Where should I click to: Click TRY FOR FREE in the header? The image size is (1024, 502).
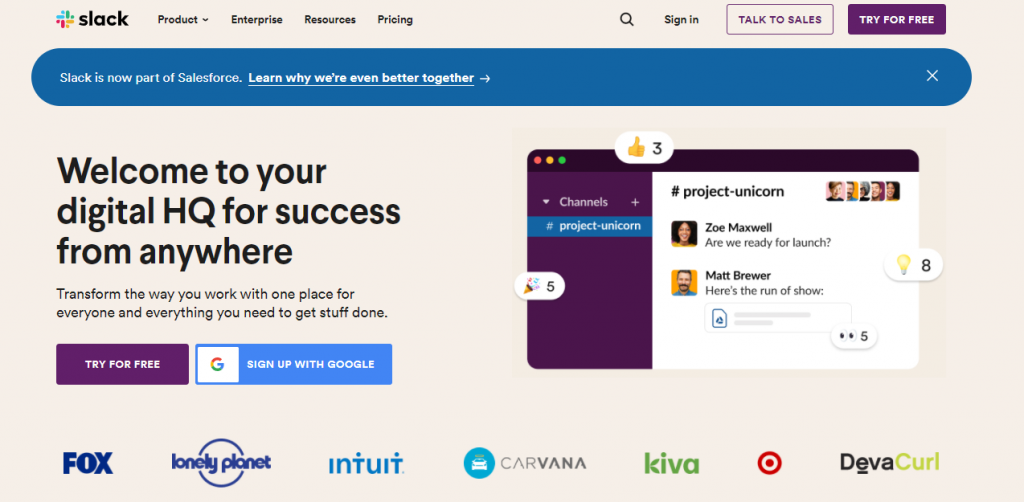pyautogui.click(x=897, y=20)
